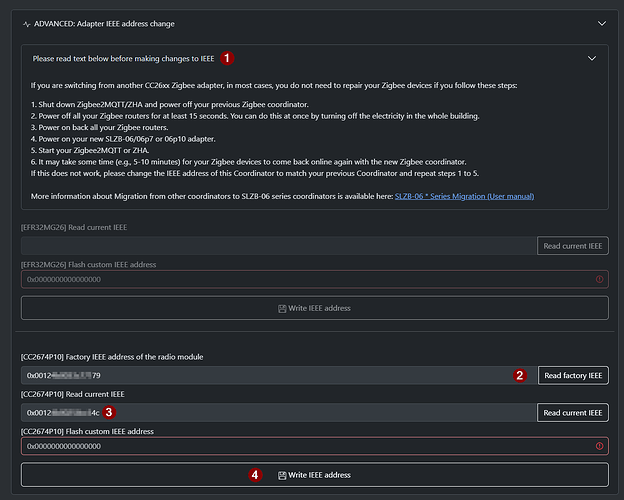The width and height of the screenshot is (624, 500).
Task: Click Read current IEEE button for CC2674P10
Action: point(573,413)
